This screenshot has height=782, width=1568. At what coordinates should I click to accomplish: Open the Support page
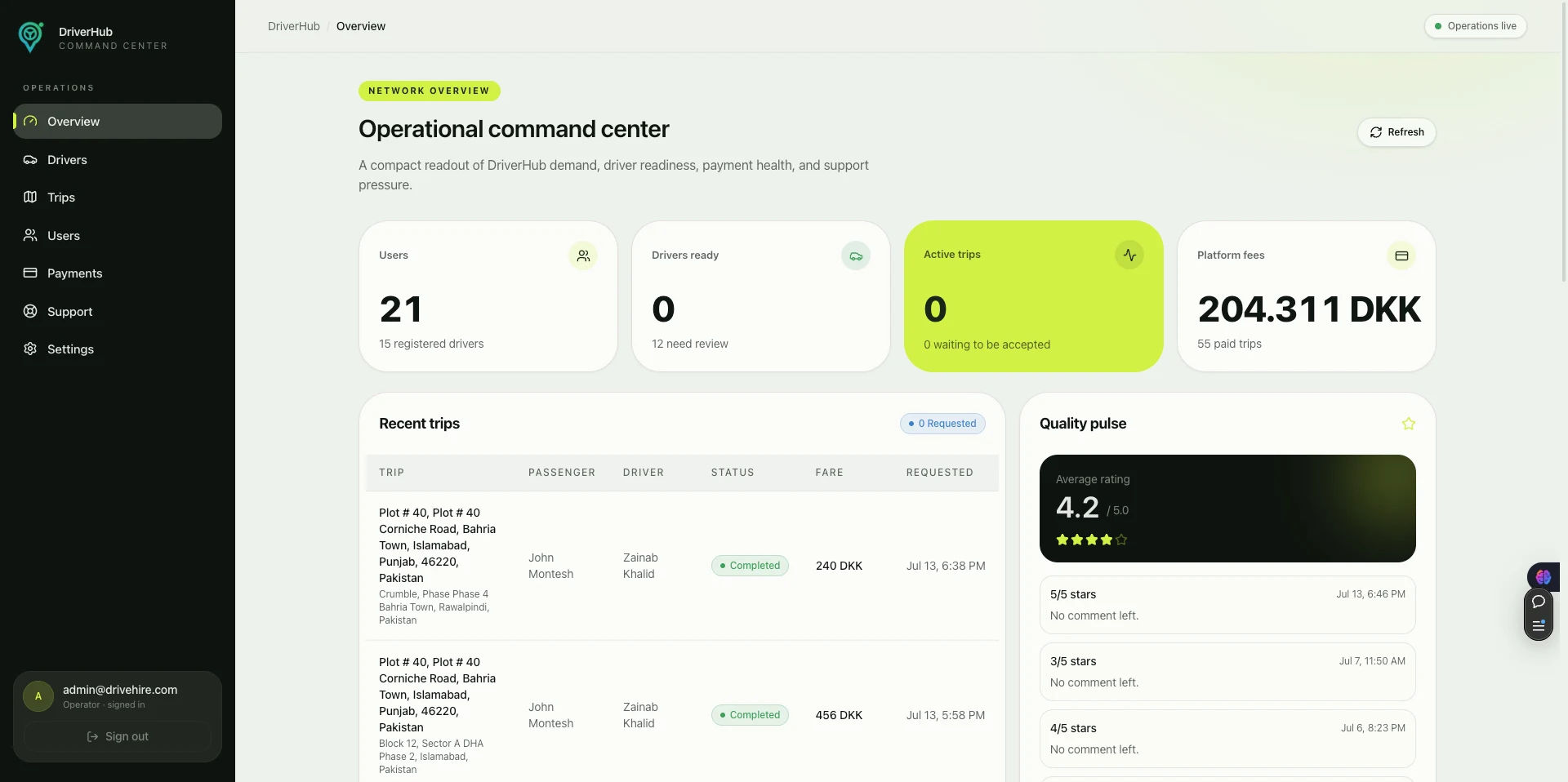pos(118,311)
